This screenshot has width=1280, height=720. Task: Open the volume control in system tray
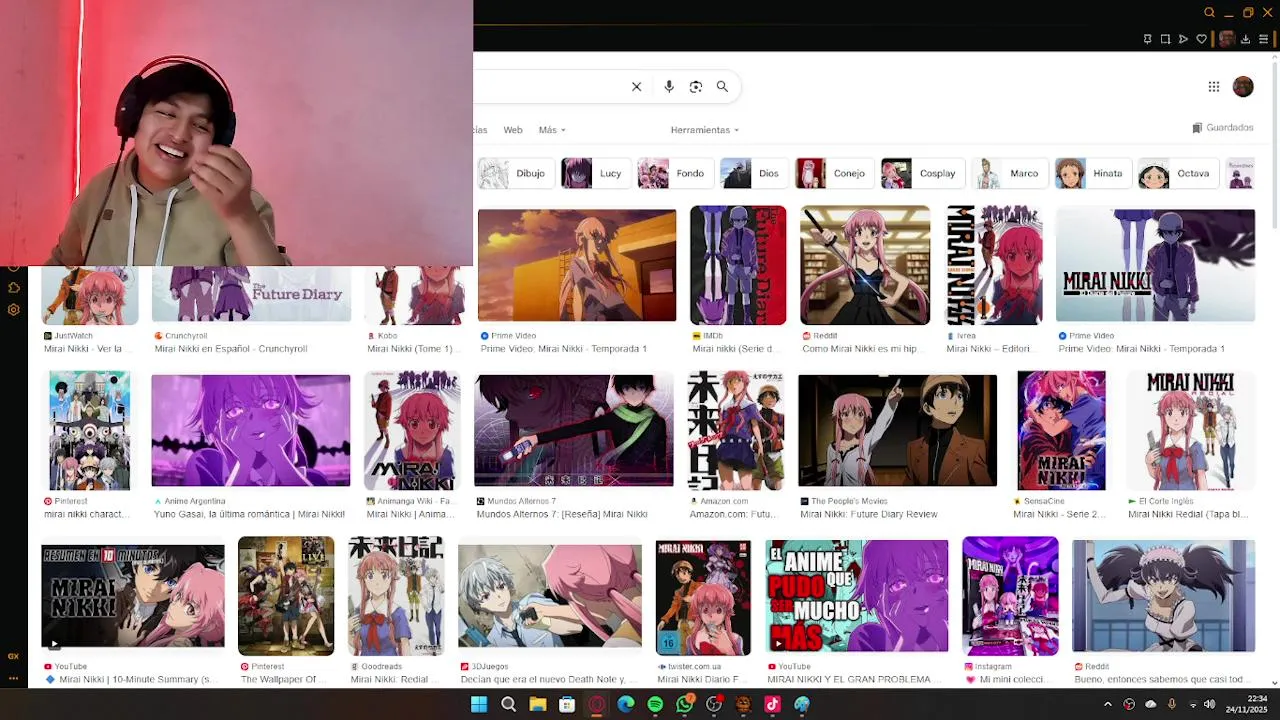[x=1210, y=704]
